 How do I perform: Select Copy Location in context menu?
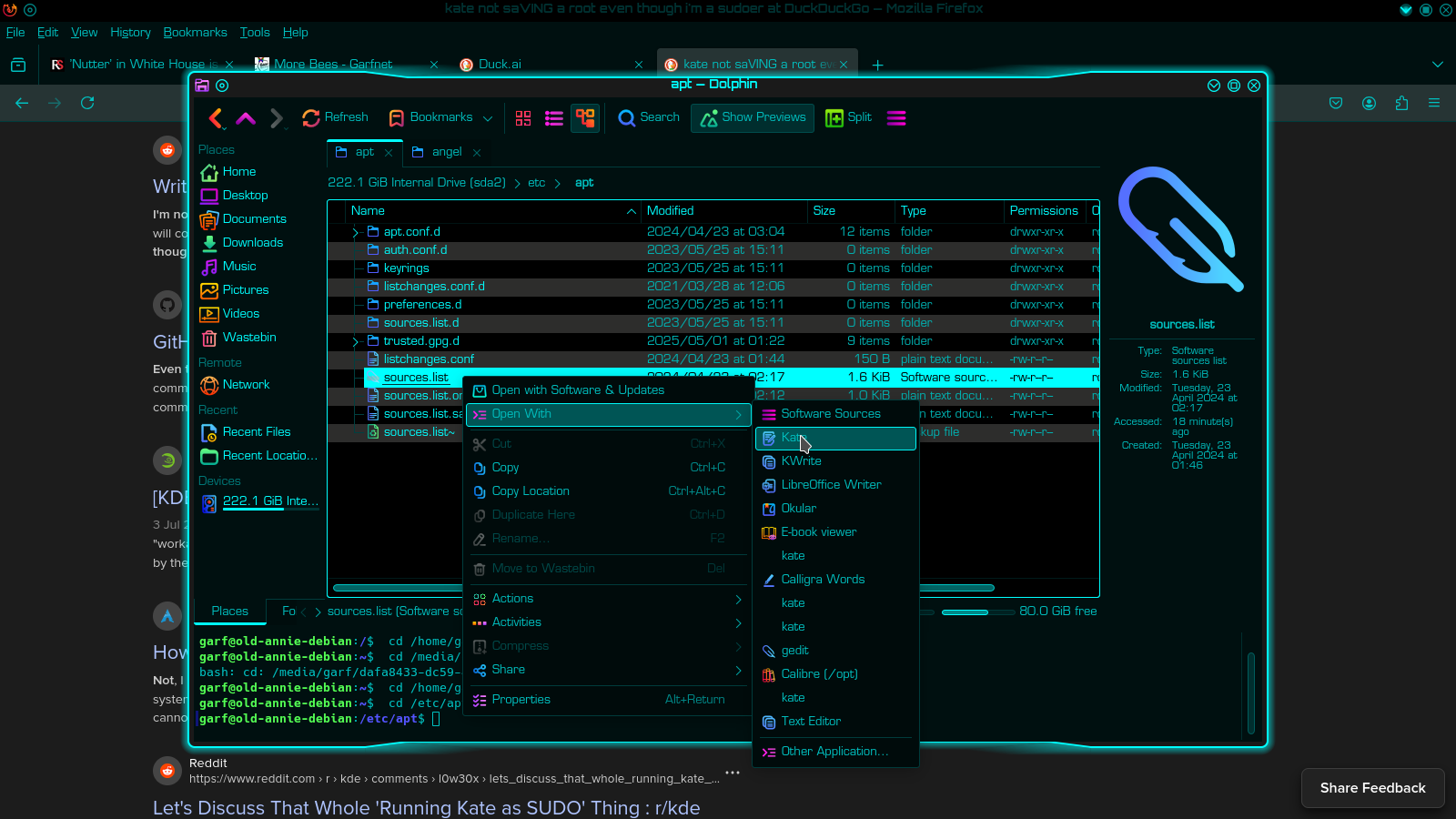point(609,491)
